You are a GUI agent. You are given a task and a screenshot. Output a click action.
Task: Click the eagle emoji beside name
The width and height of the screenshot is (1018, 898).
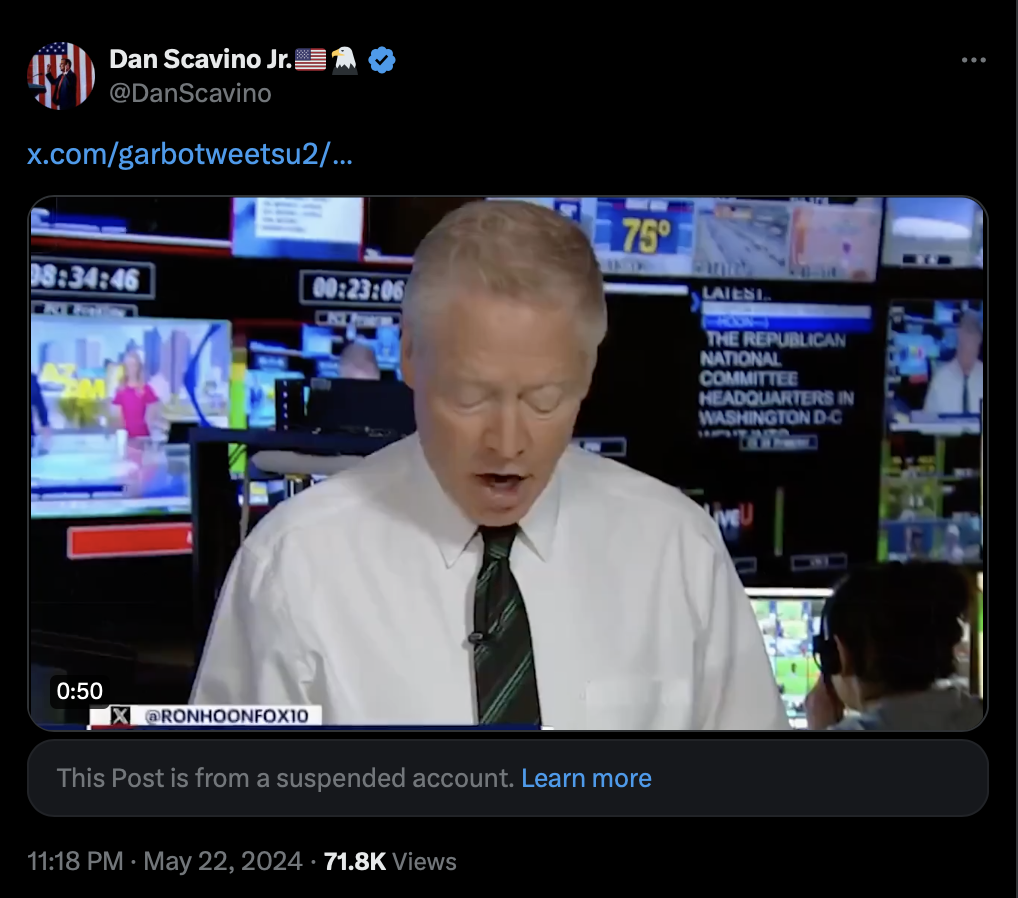(344, 60)
